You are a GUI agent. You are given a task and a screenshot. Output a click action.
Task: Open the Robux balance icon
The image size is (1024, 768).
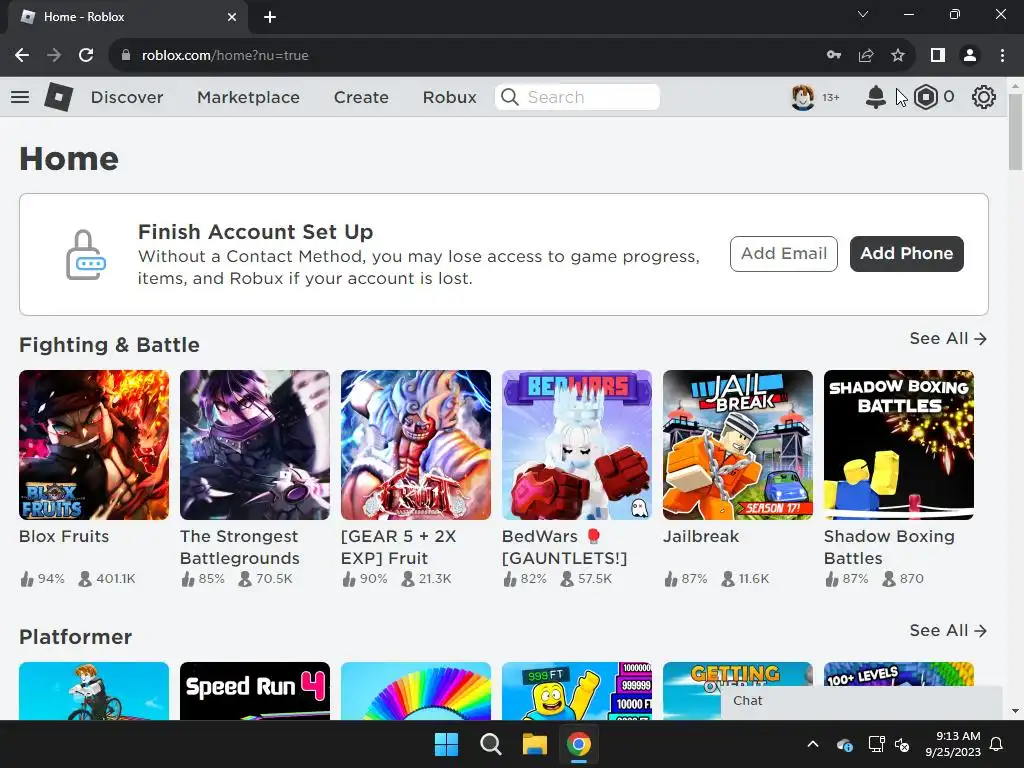pos(925,97)
